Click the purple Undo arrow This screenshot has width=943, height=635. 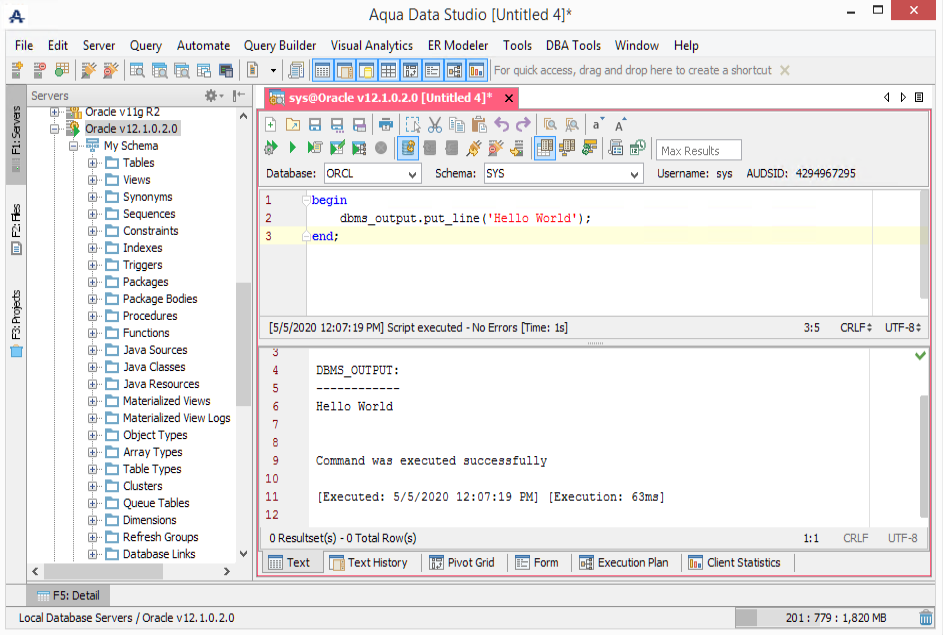(x=501, y=125)
